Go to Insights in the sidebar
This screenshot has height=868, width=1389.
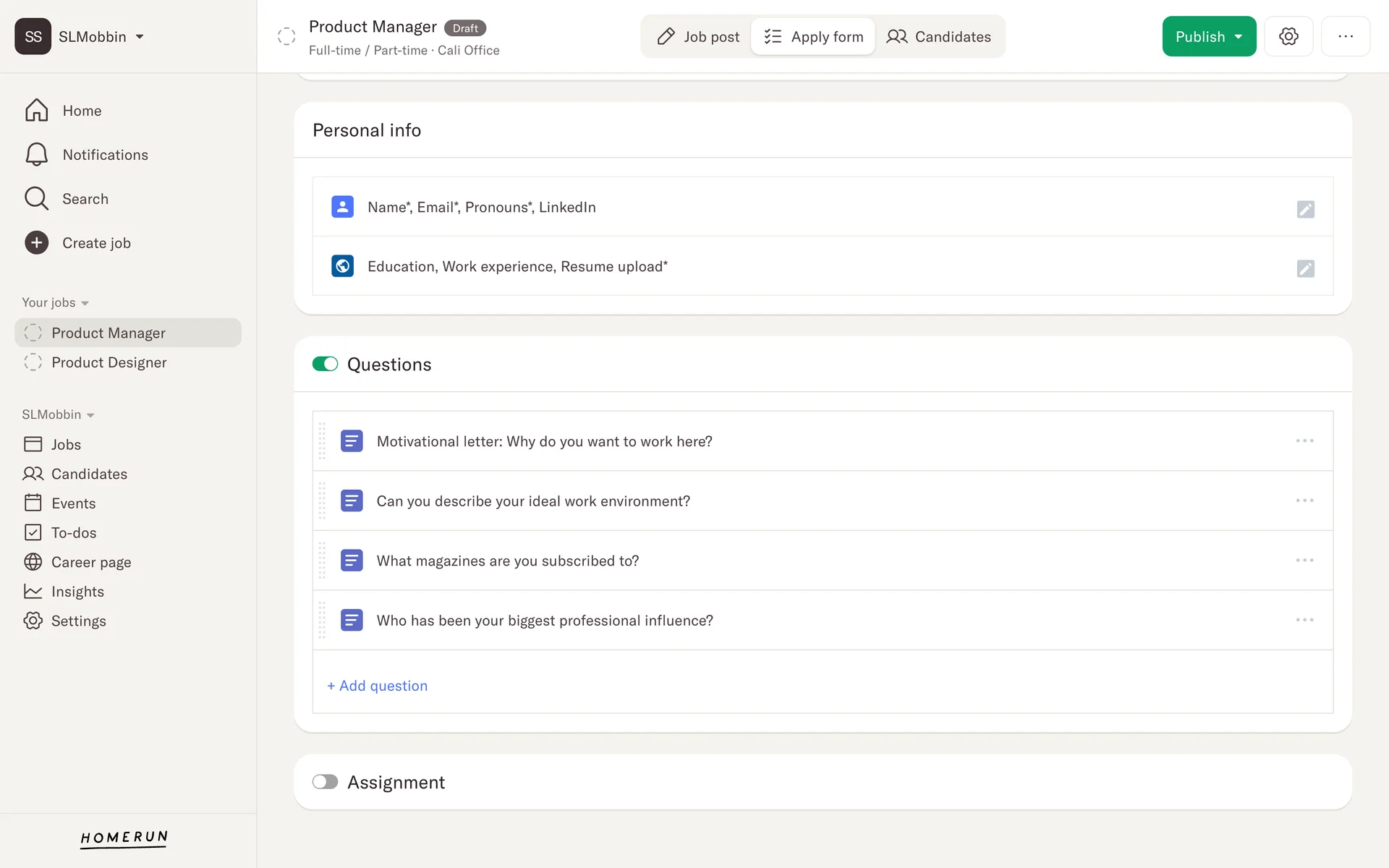click(77, 592)
